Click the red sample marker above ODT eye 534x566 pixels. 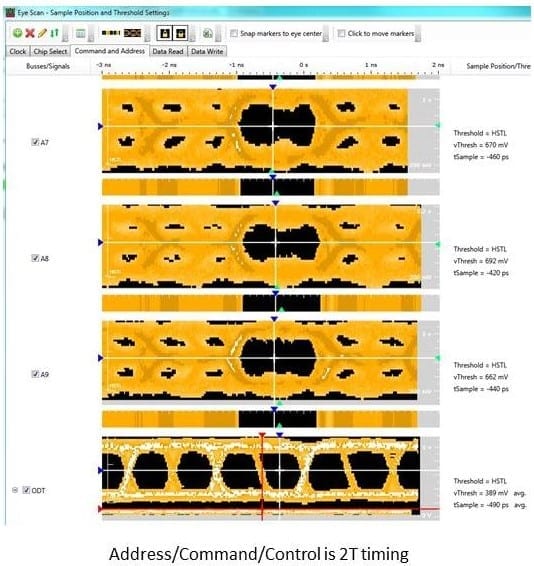tap(262, 435)
